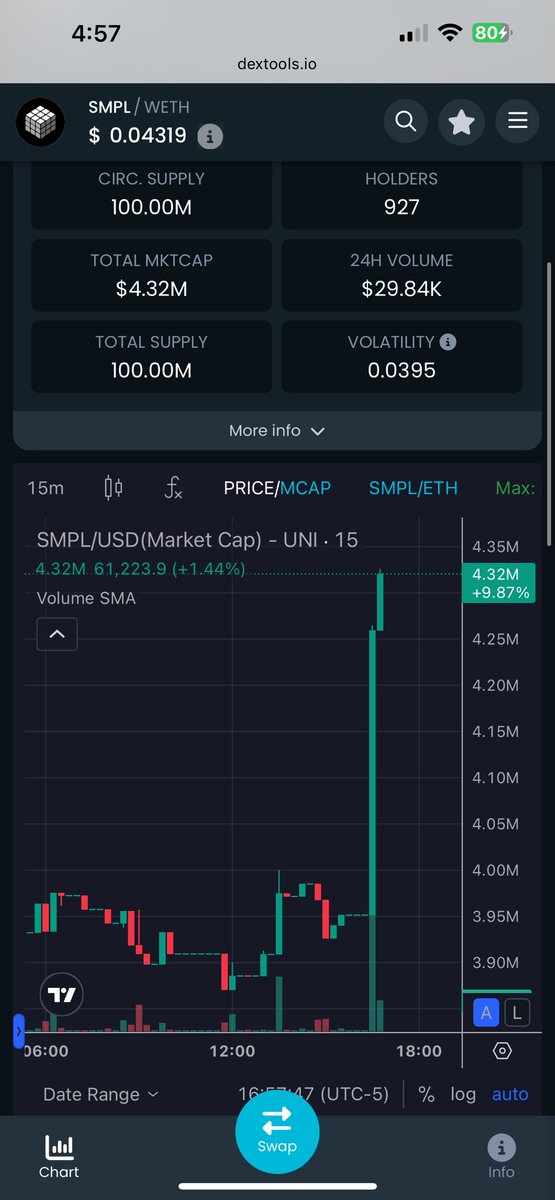Open Date Range dropdown
The width and height of the screenshot is (555, 1200).
101,1095
